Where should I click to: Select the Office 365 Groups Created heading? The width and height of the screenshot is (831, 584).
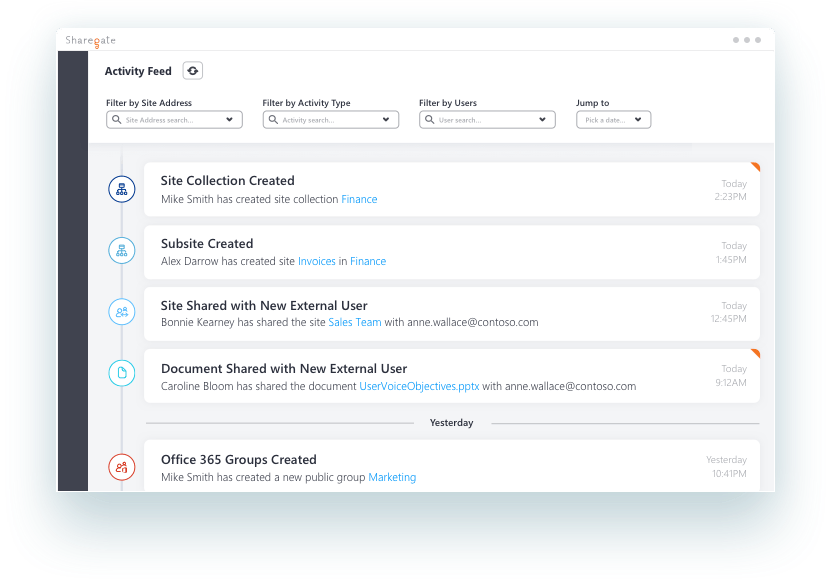[x=238, y=460]
